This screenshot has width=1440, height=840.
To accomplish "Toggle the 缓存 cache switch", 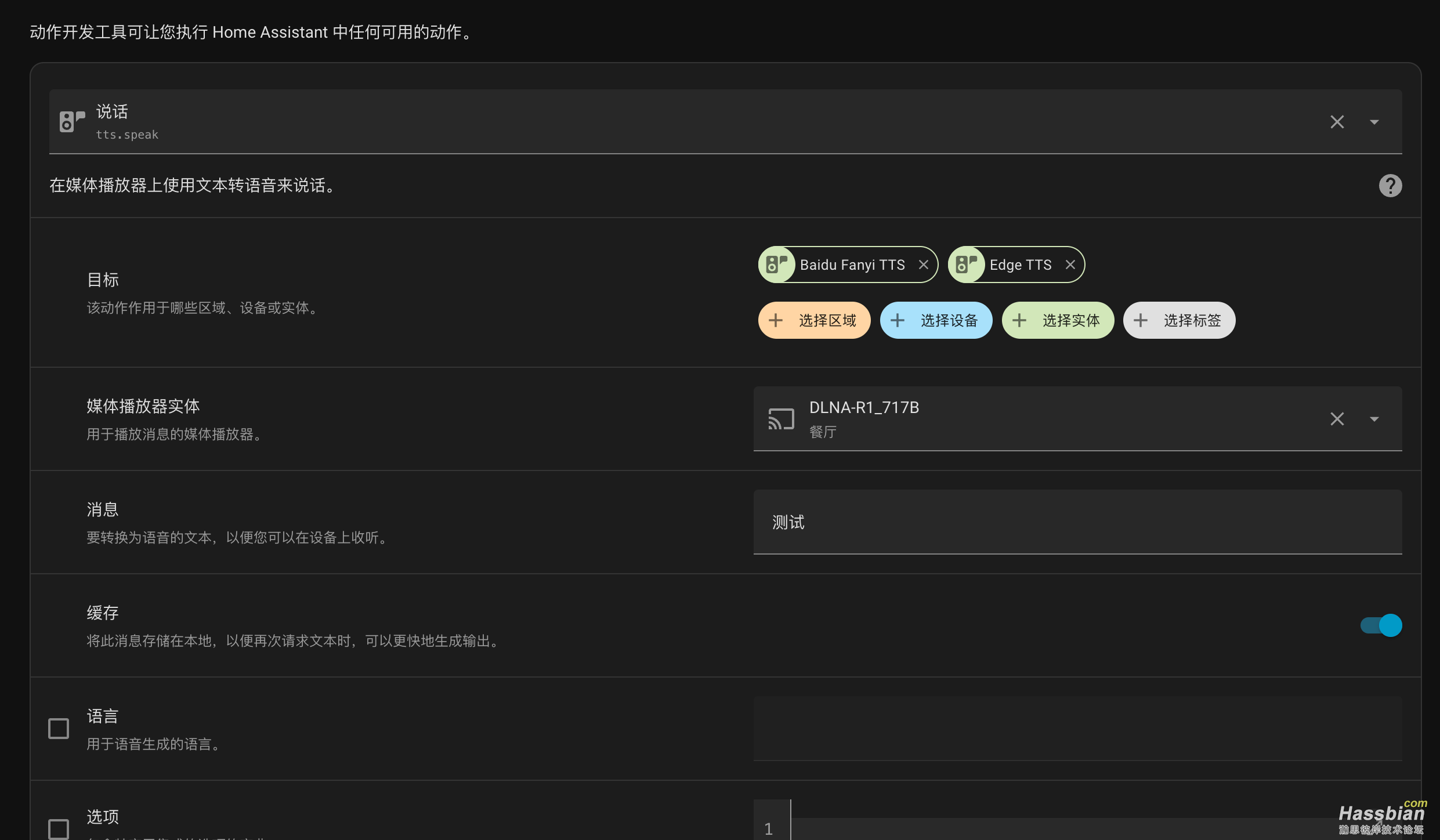I will tap(1381, 625).
